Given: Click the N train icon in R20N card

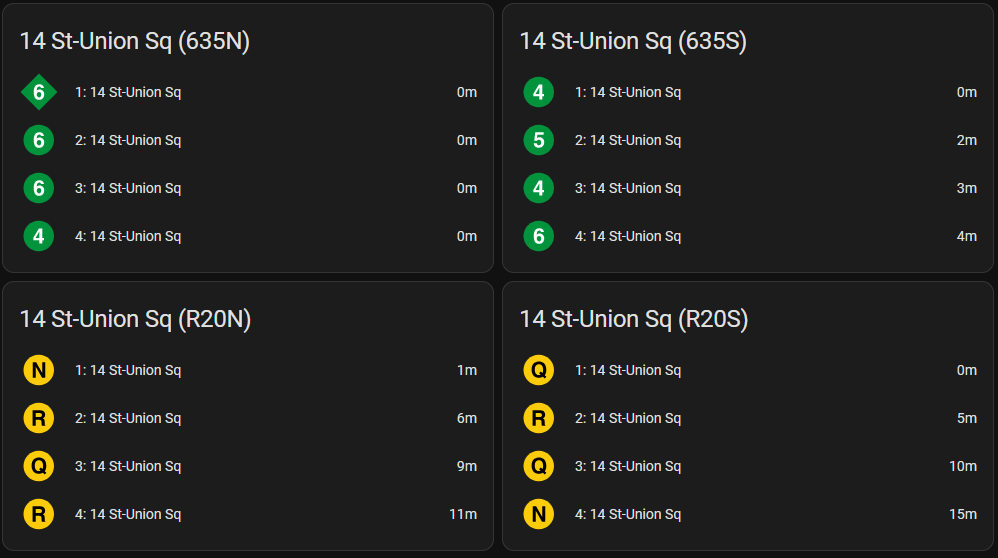Looking at the screenshot, I should click(39, 370).
